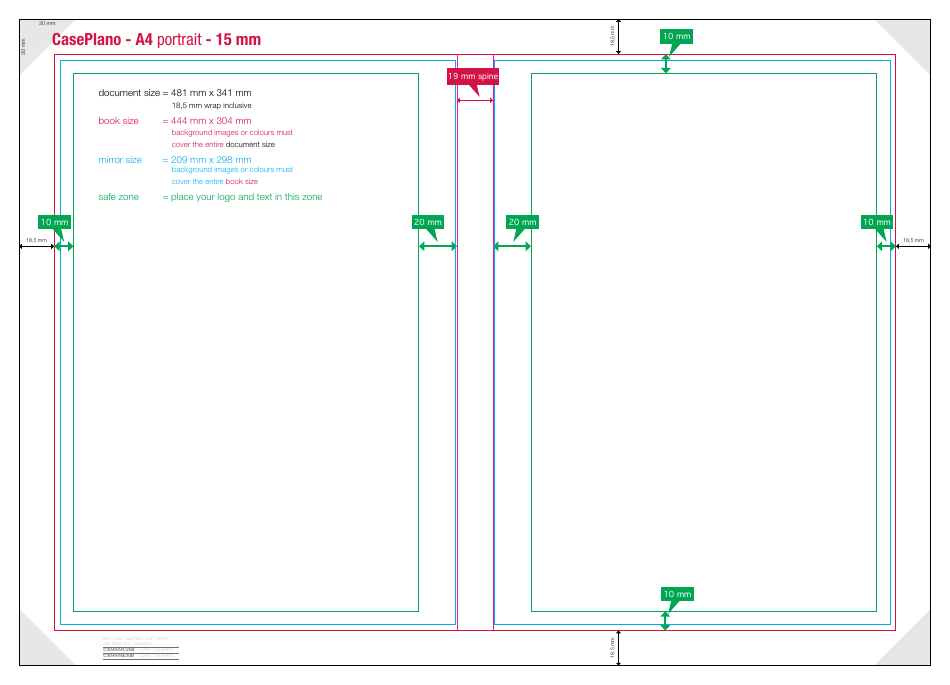Click the 10 mm label at far right edge
Image resolution: width=950 pixels, height=685 pixels.
[876, 222]
